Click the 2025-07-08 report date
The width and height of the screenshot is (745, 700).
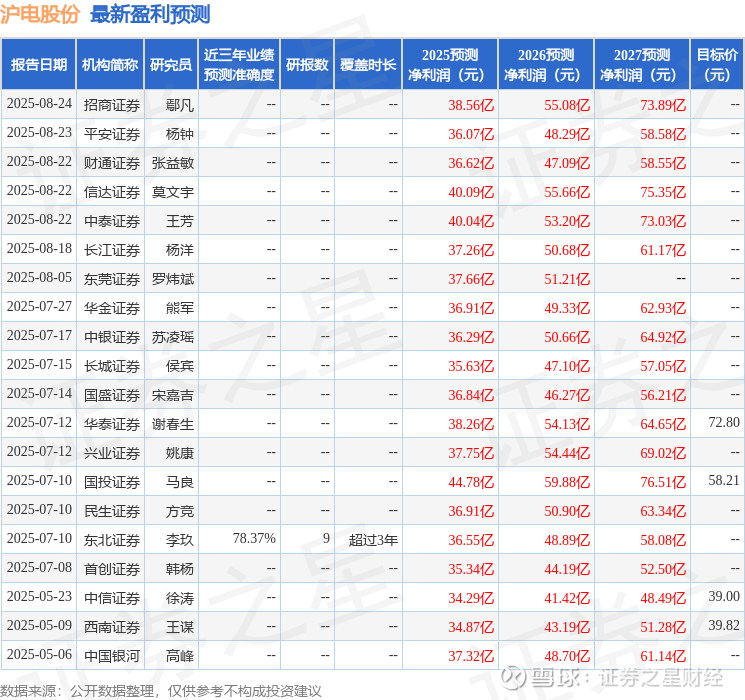[39, 567]
